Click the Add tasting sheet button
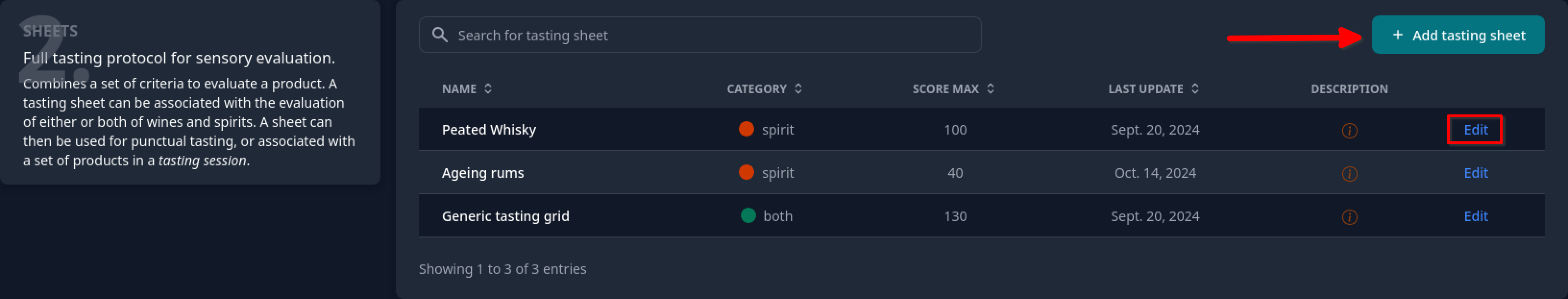This screenshot has height=299, width=1568. coord(1458,35)
